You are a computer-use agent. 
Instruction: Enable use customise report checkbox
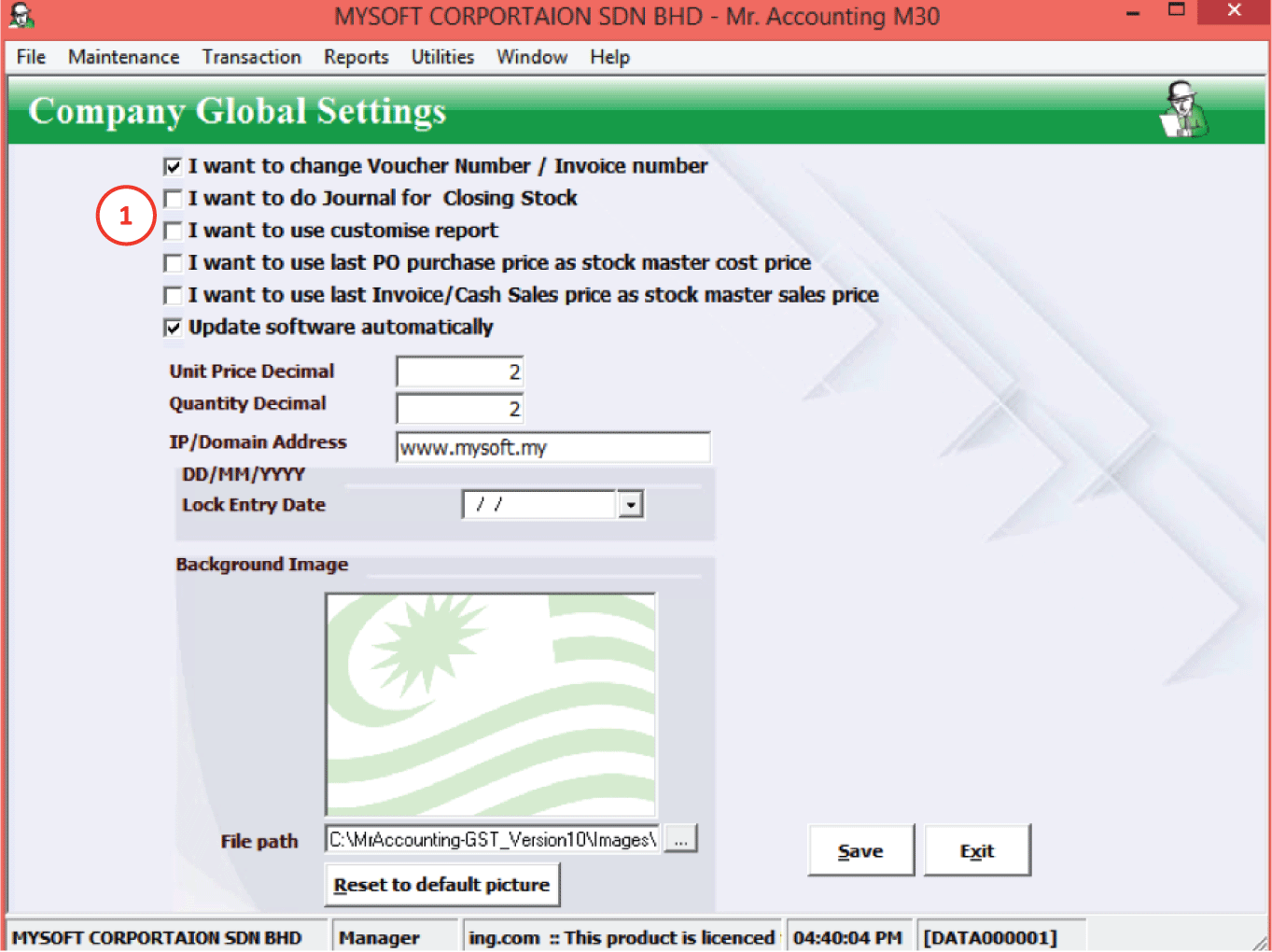(x=173, y=231)
